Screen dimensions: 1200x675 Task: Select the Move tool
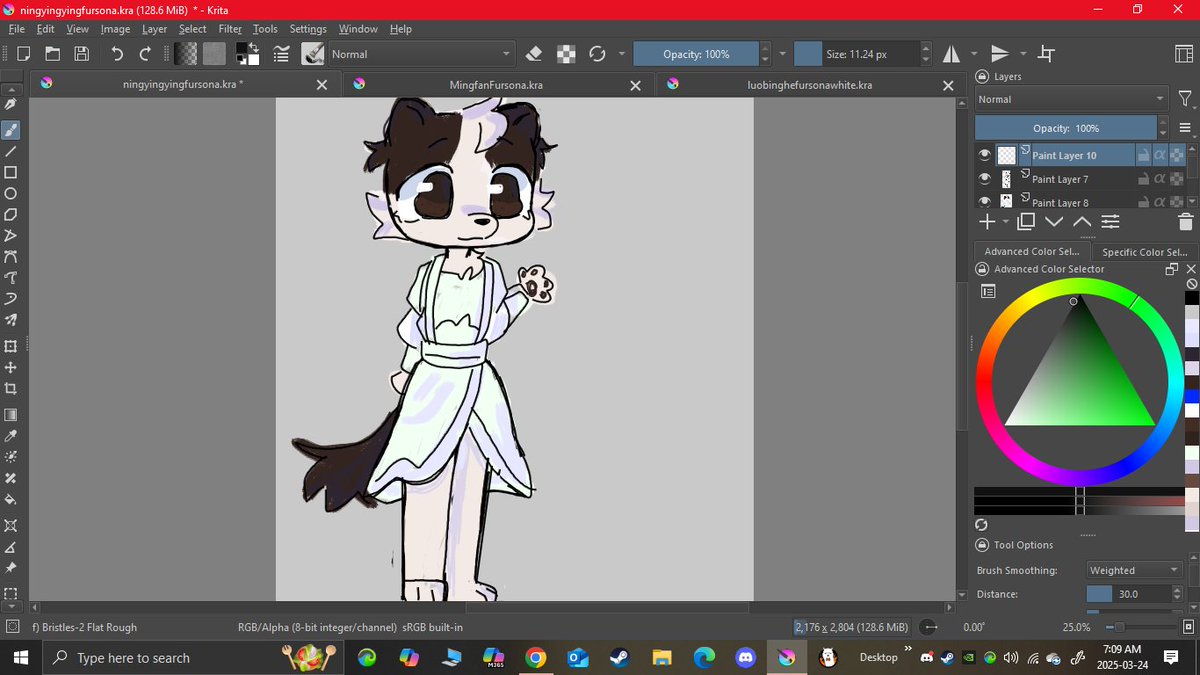coord(11,367)
